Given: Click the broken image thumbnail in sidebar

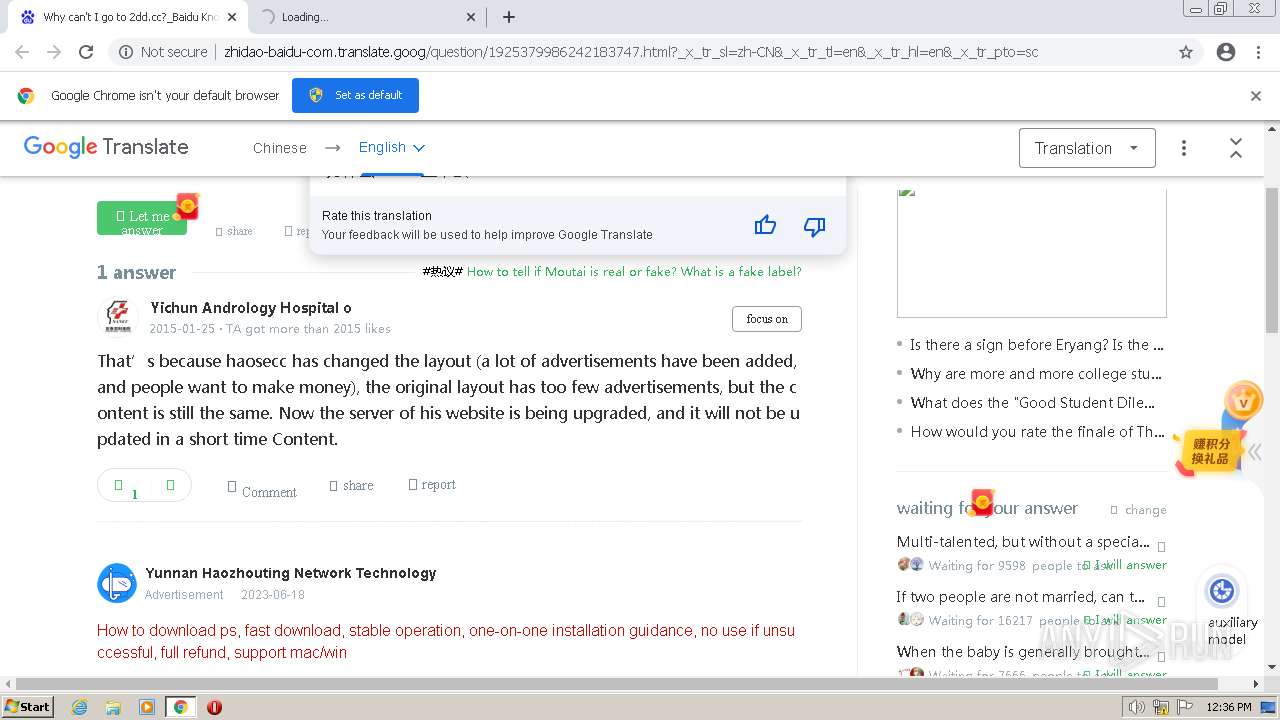Looking at the screenshot, I should tap(1032, 253).
